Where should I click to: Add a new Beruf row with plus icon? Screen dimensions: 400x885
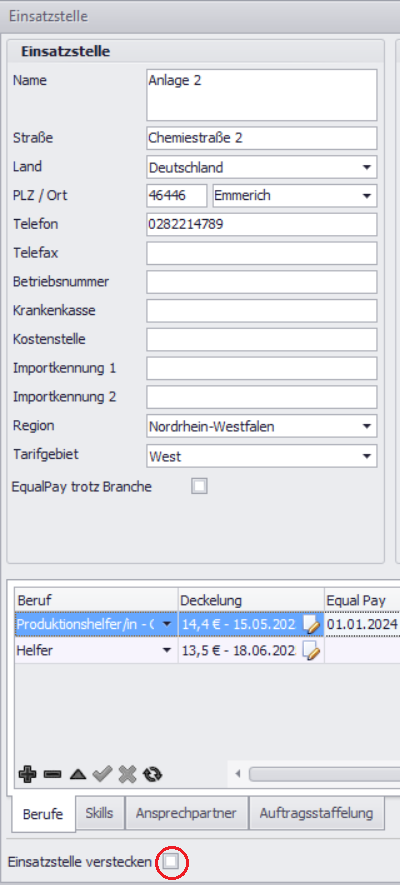tap(27, 774)
